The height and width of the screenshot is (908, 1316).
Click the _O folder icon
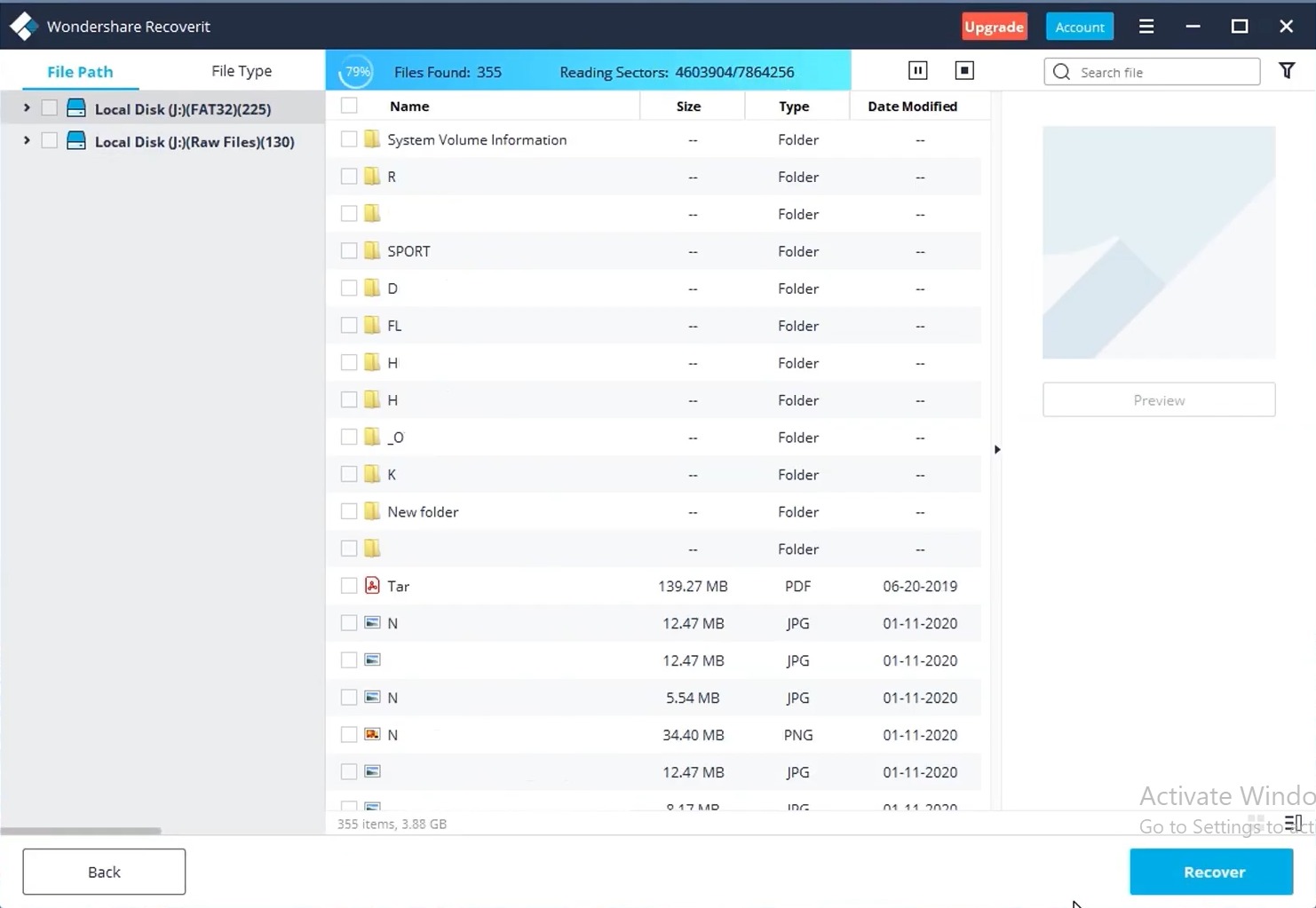[372, 437]
